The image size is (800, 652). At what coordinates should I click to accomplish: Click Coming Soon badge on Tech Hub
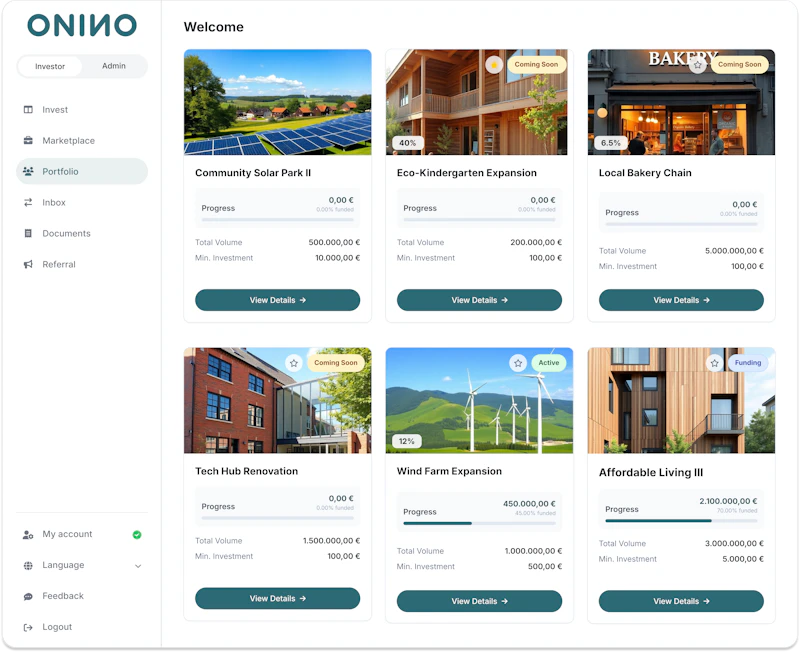tap(336, 363)
